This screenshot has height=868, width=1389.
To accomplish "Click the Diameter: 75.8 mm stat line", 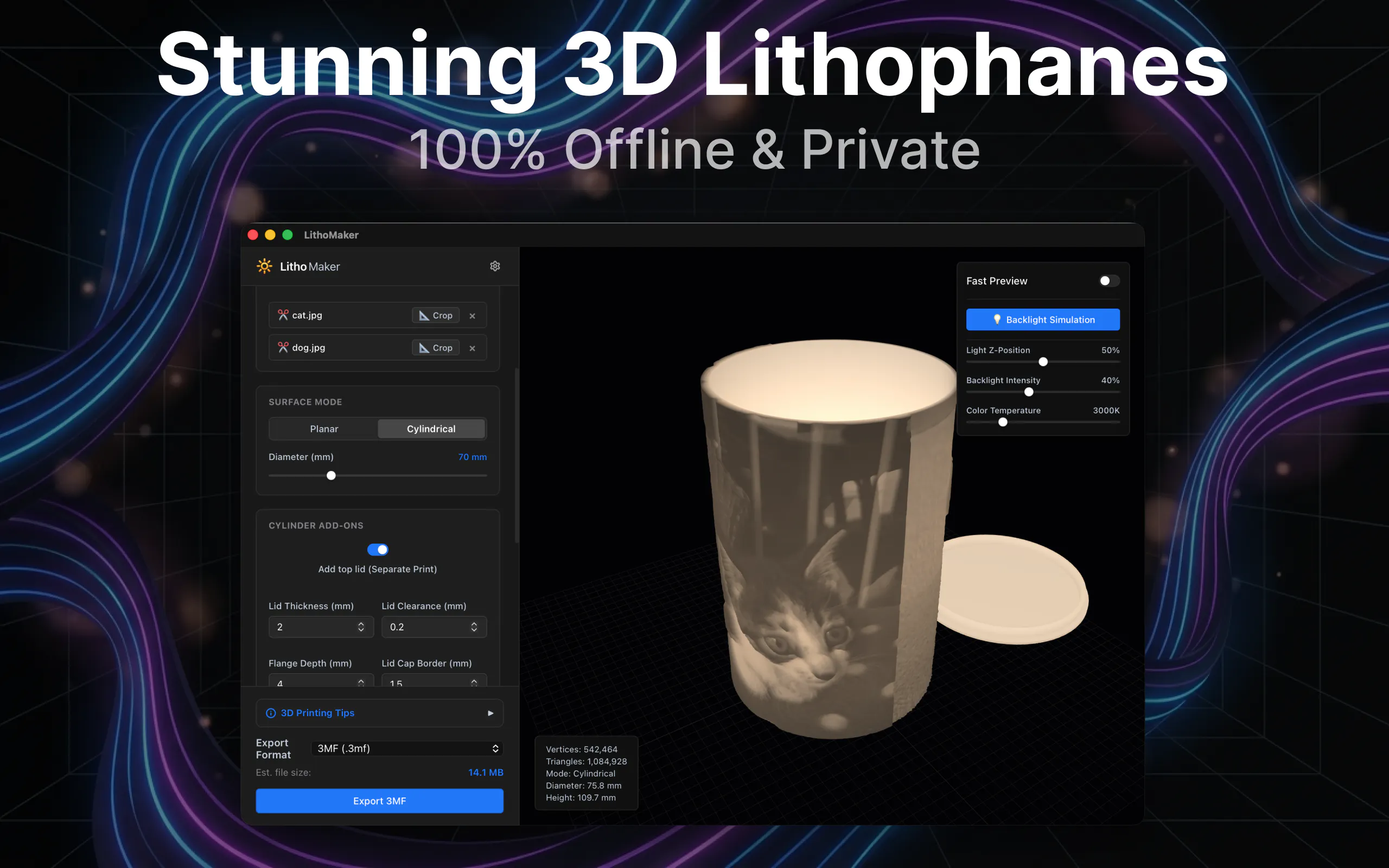I will [x=583, y=786].
